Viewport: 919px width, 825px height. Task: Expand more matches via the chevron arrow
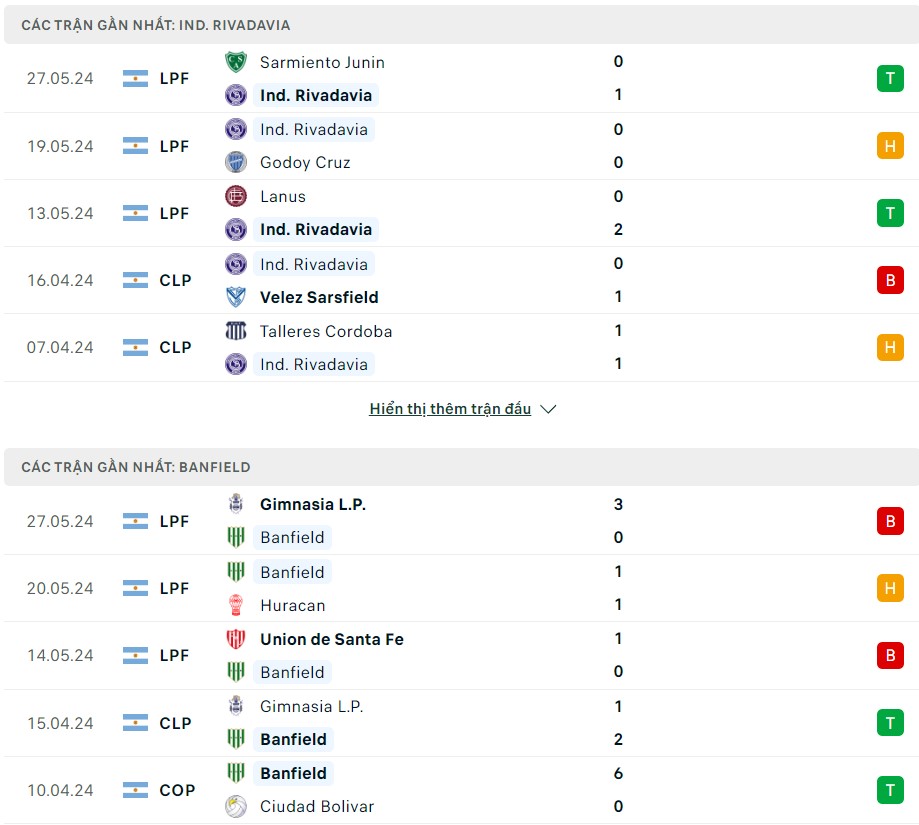click(x=547, y=409)
